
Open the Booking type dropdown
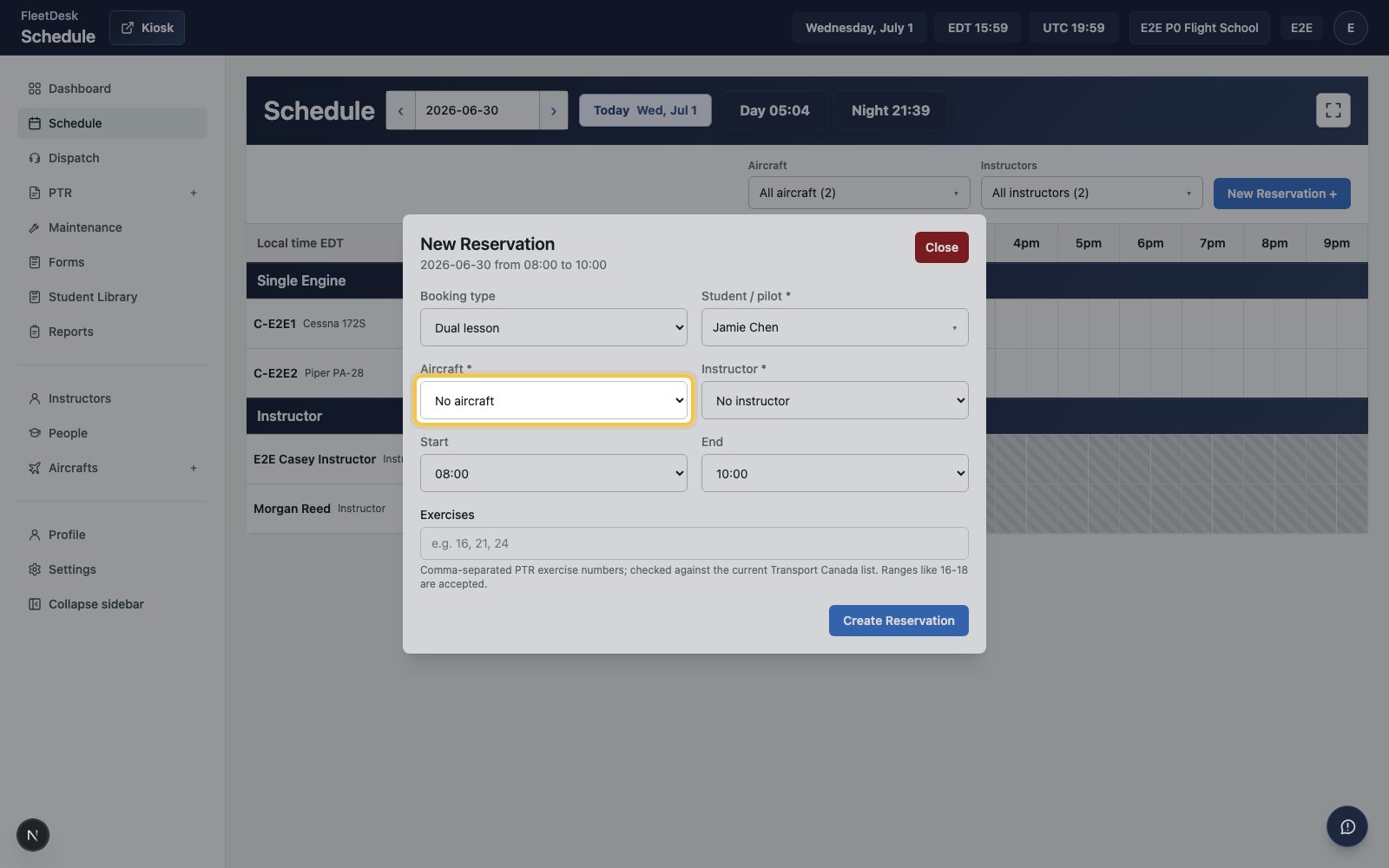[554, 328]
